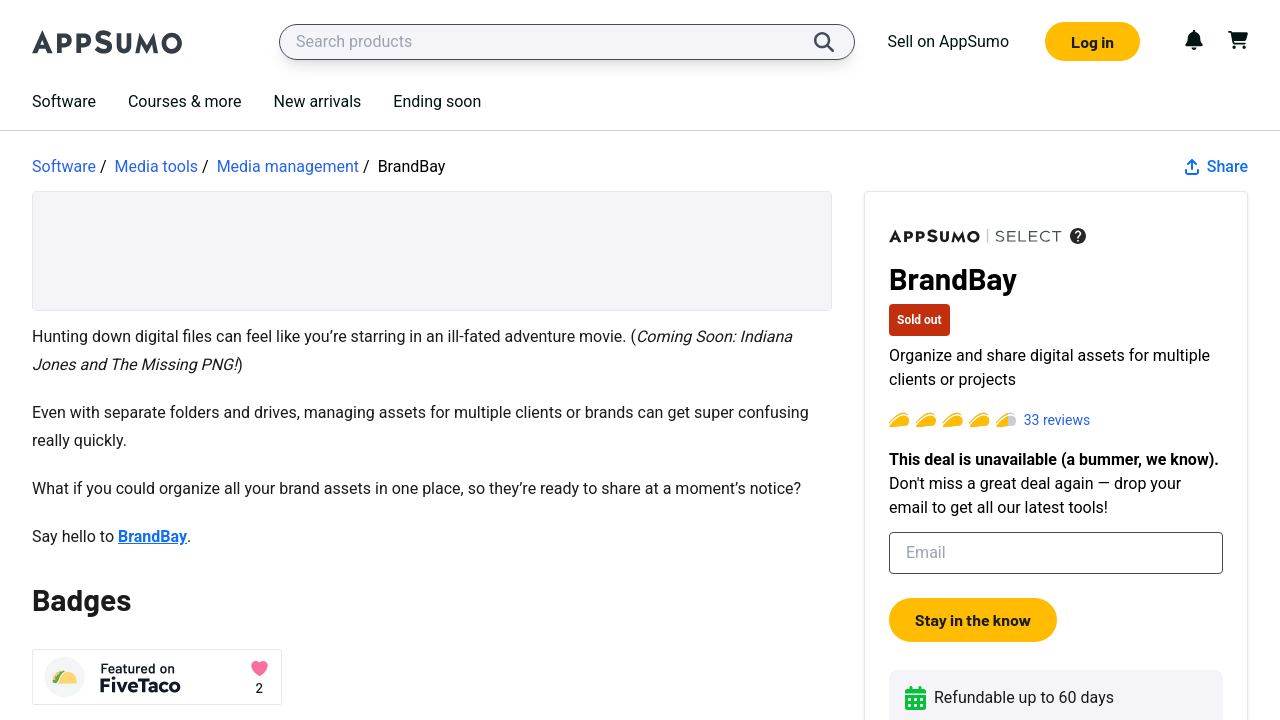Click the search magnifier icon

[823, 42]
